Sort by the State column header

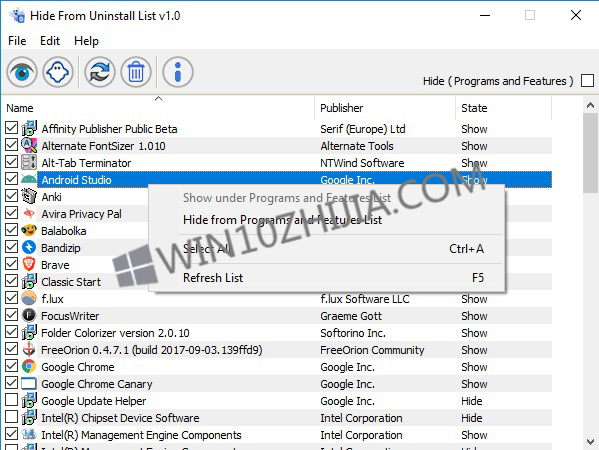coord(503,108)
